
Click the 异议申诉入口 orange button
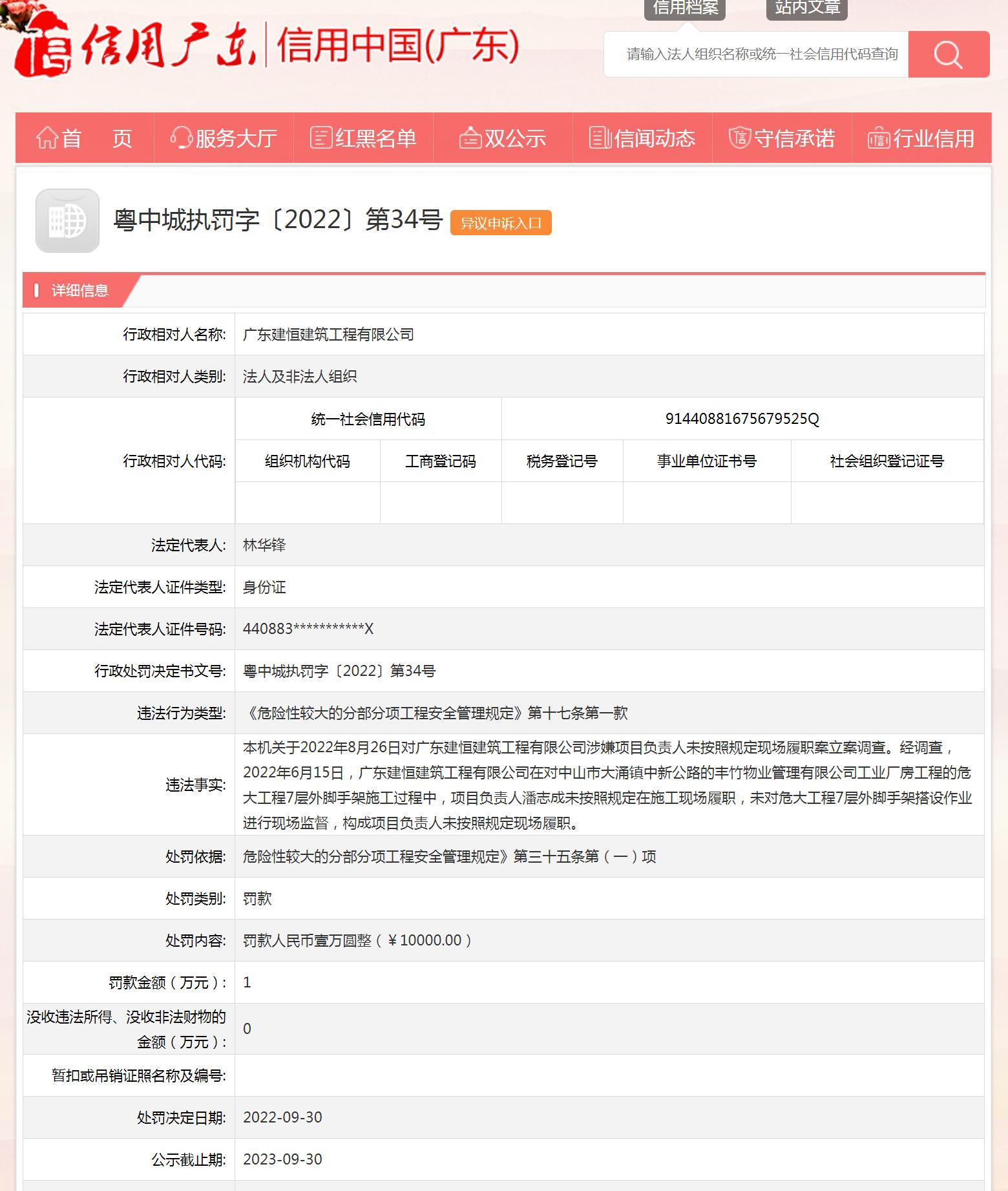click(x=501, y=223)
